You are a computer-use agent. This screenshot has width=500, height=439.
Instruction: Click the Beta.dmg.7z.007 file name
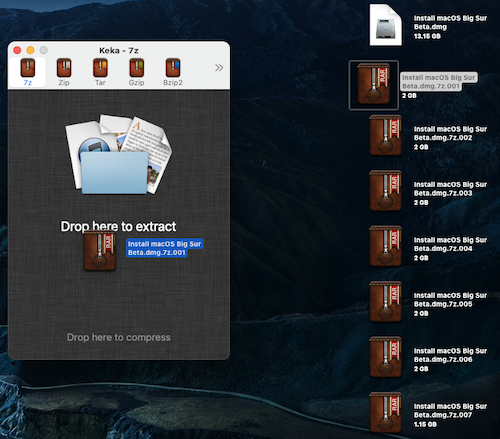point(450,411)
